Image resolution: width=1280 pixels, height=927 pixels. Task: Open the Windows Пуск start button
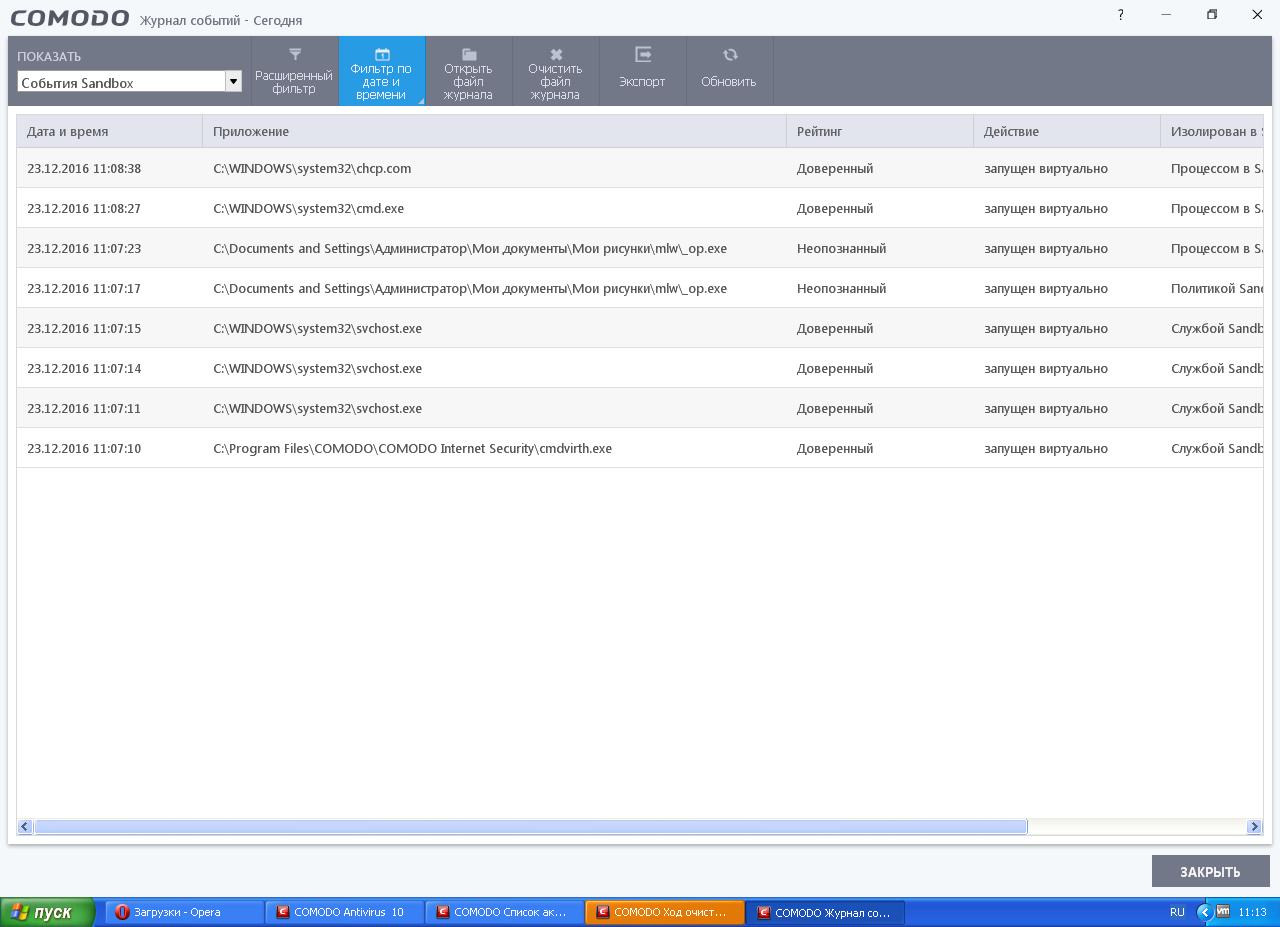[47, 912]
